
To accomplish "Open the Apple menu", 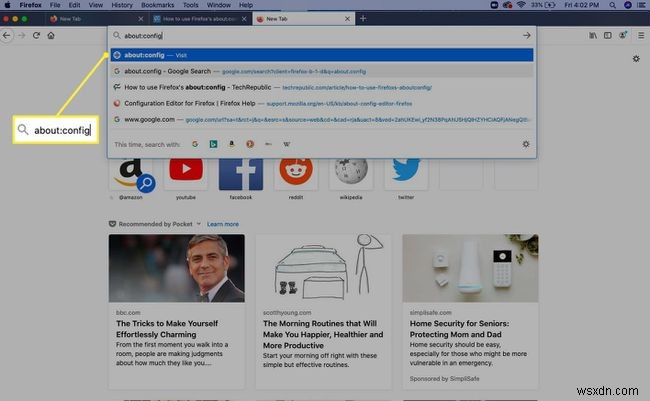I will 7,5.
